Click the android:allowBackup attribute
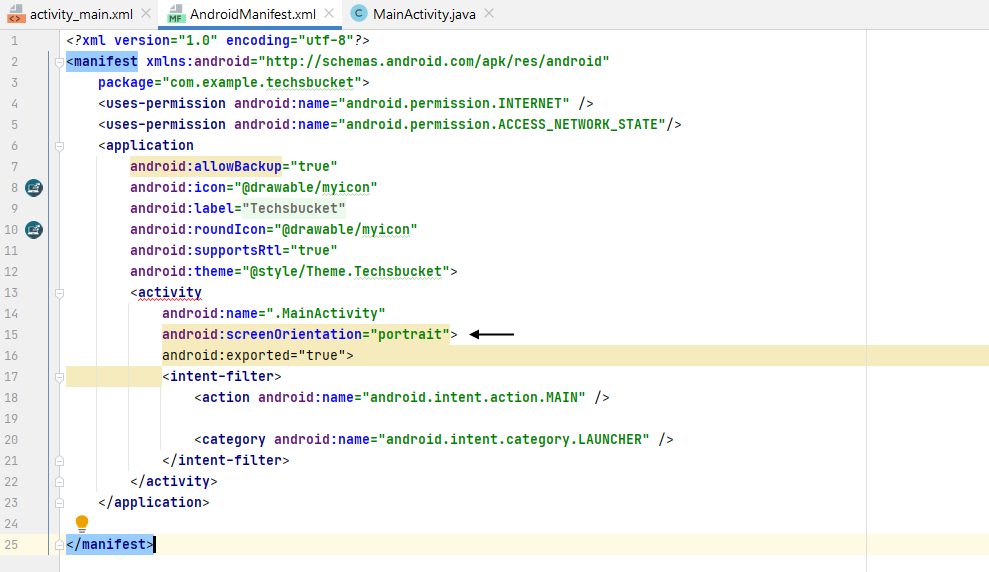This screenshot has width=989, height=572. click(x=206, y=166)
